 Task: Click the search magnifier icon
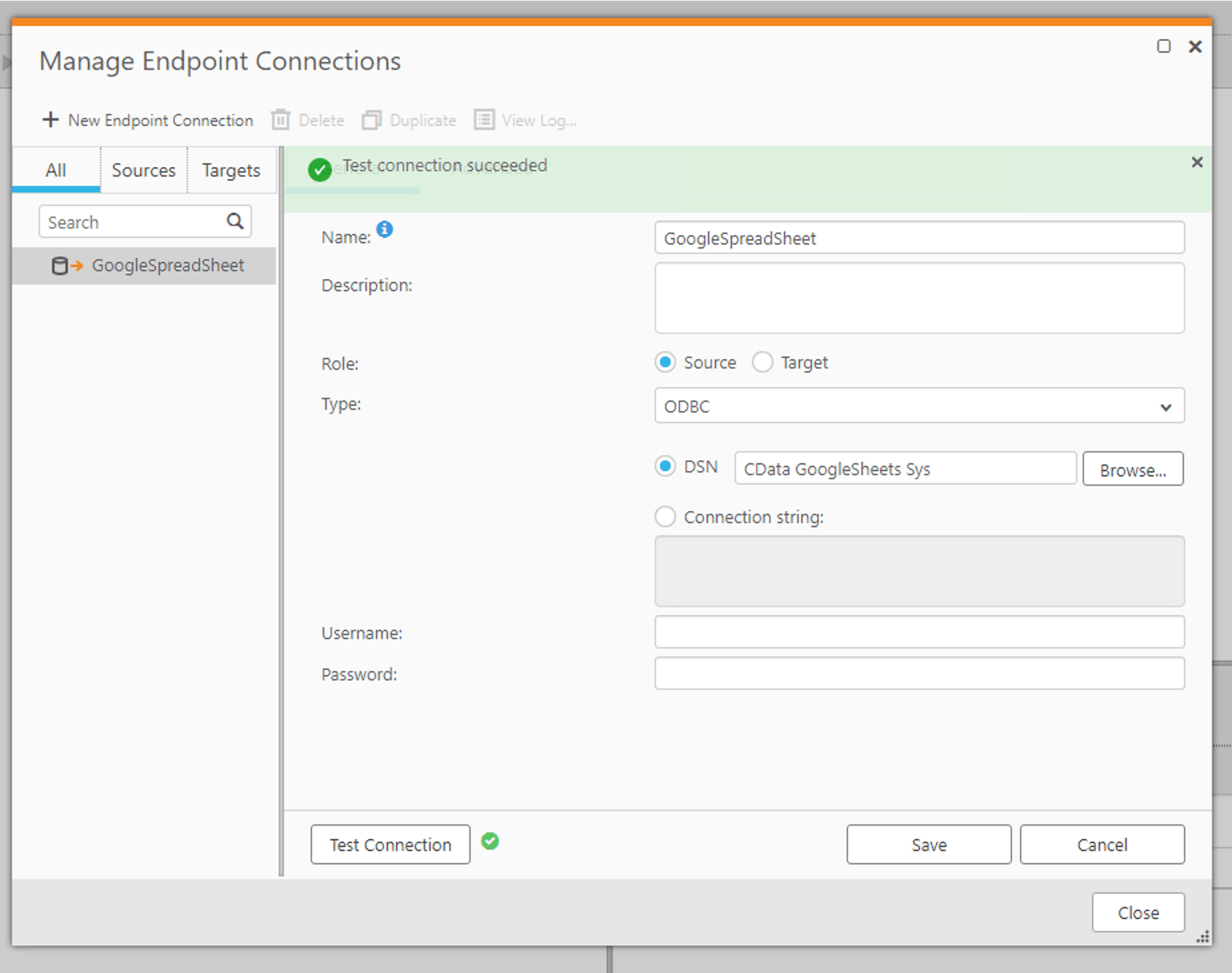pyautogui.click(x=235, y=221)
